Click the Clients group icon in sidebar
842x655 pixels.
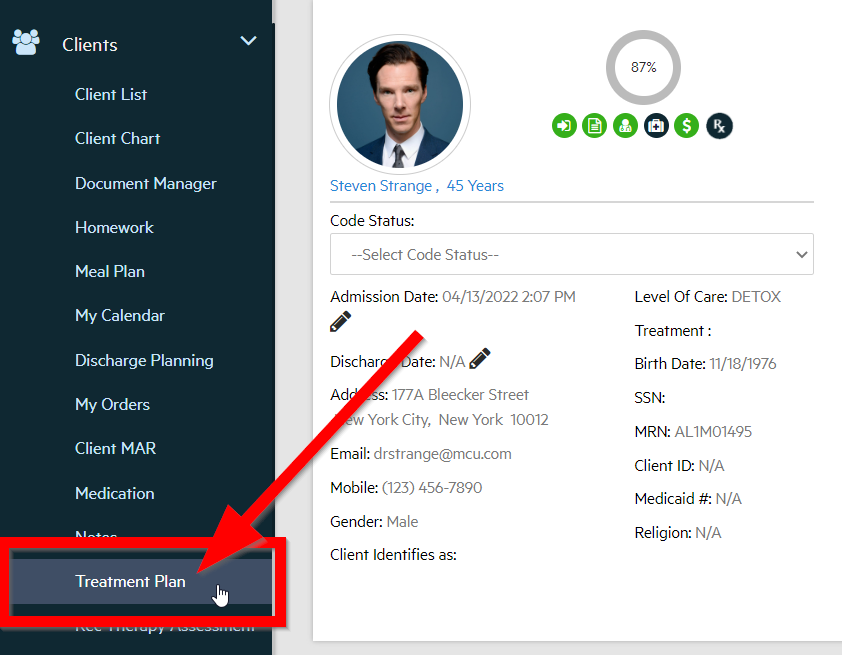click(25, 42)
